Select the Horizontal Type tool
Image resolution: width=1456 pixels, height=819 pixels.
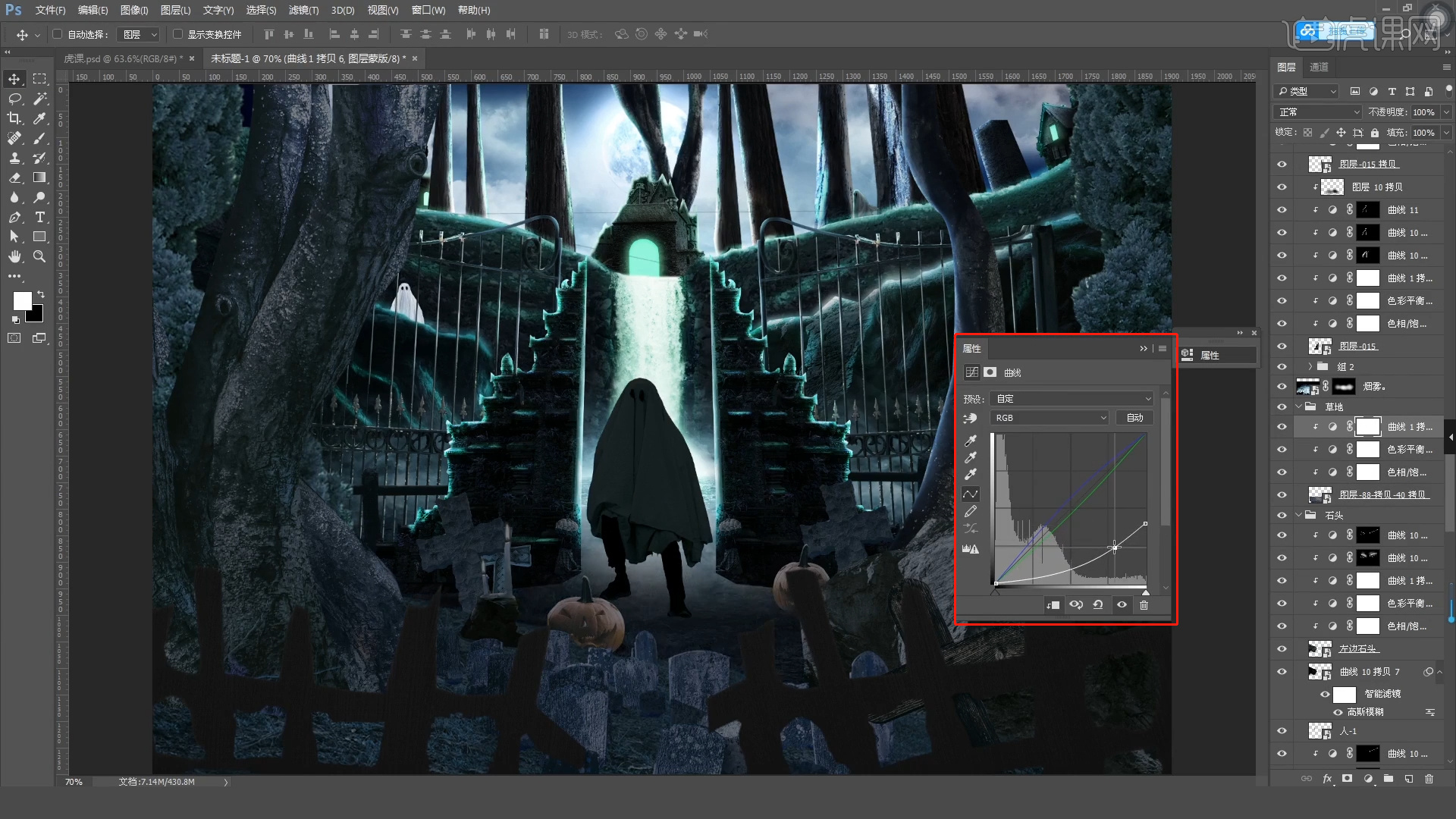coord(40,217)
